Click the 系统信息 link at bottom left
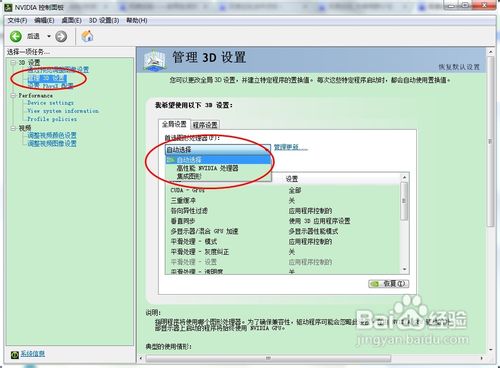 coord(33,354)
